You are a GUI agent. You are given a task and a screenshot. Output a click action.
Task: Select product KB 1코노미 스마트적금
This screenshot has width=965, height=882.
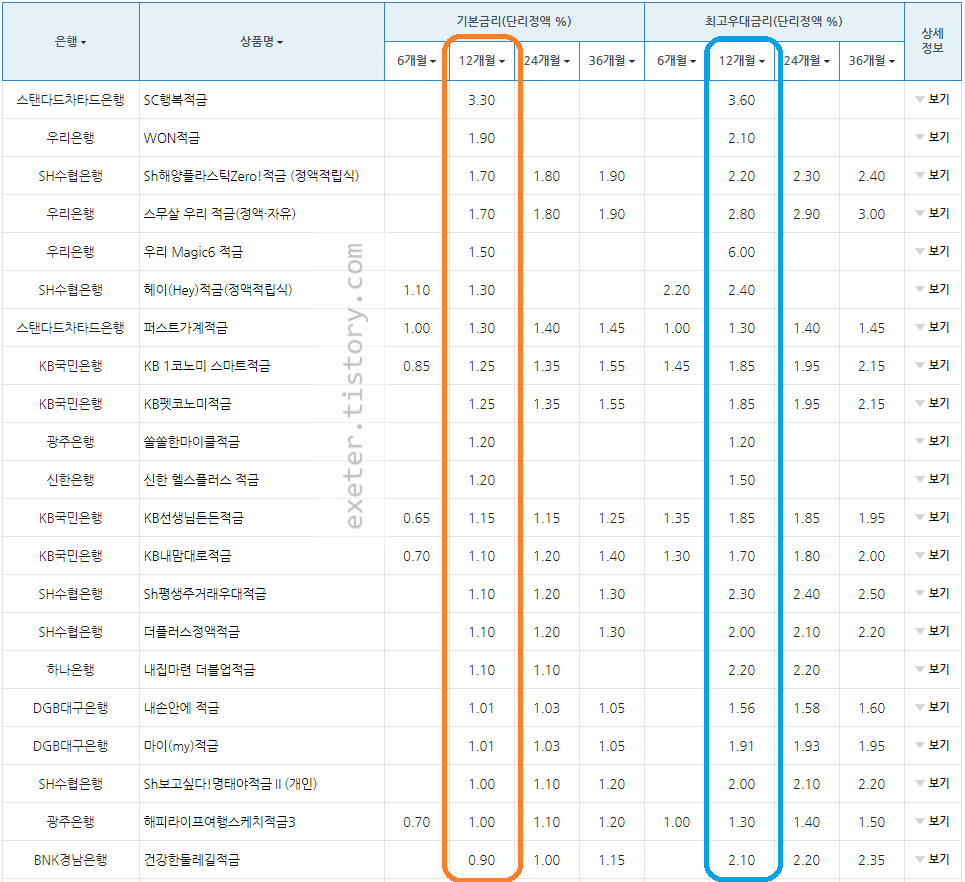point(207,366)
